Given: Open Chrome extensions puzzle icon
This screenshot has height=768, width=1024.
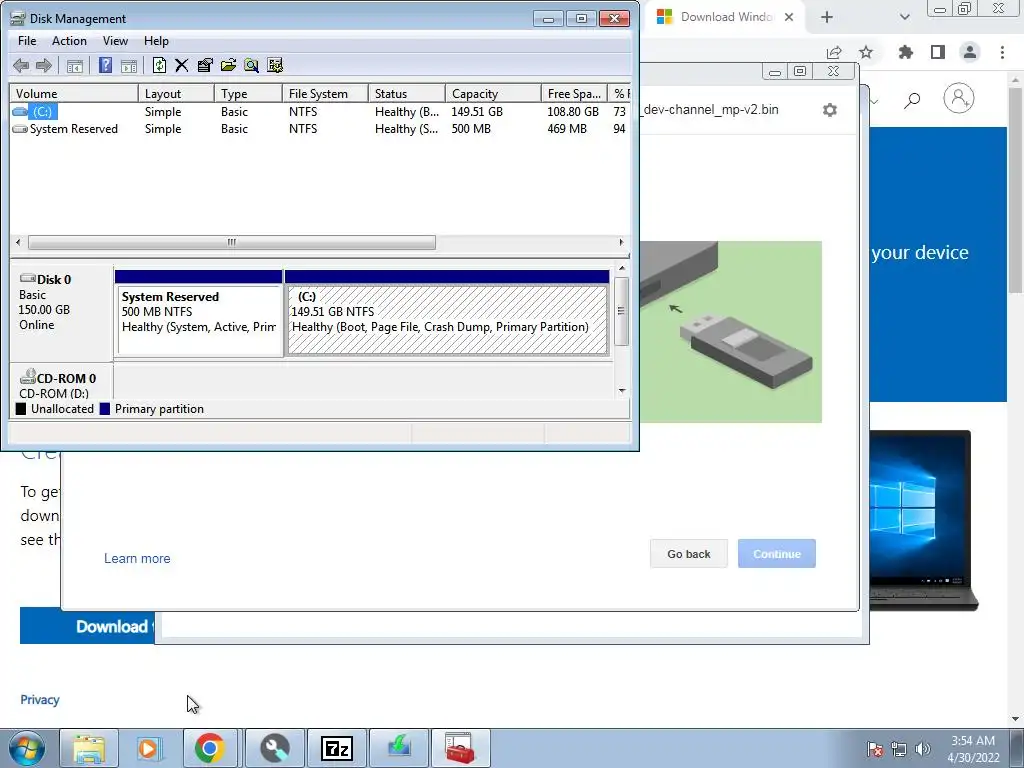Looking at the screenshot, I should 905,52.
